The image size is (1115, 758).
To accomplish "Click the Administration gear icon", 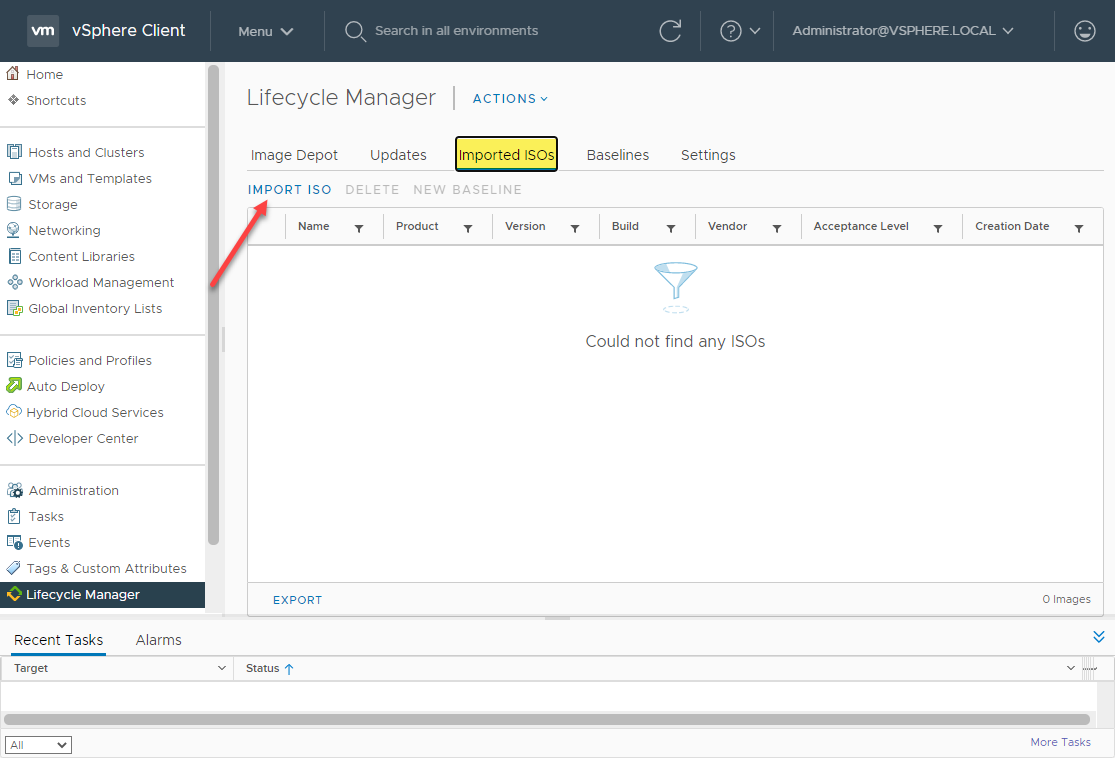I will point(14,490).
